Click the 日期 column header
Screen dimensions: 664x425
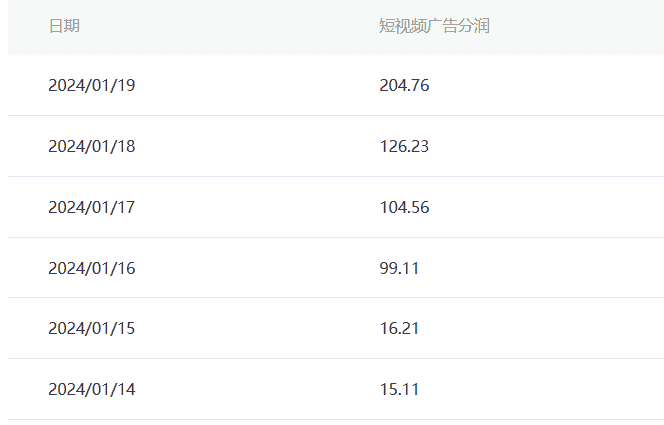(x=64, y=26)
